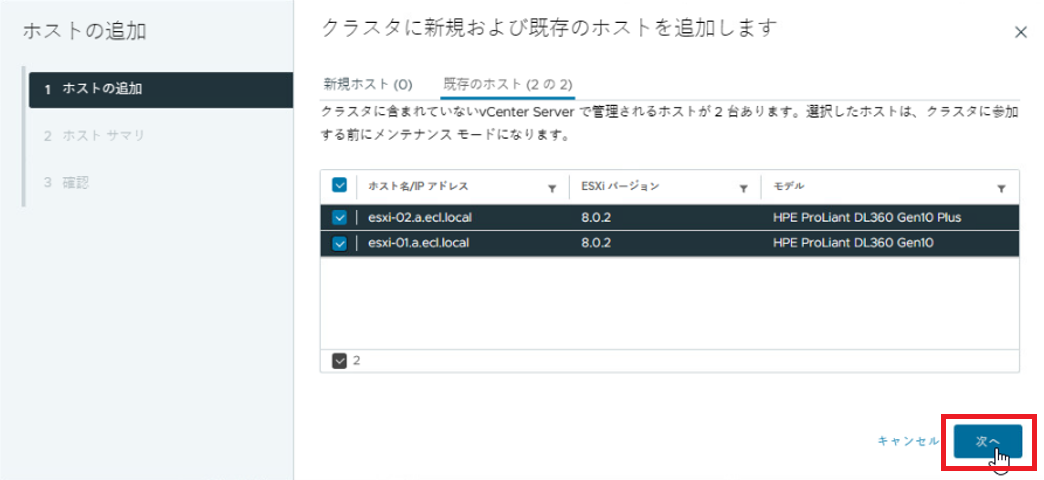Select the esxi-02.a.ecl.local host name
Viewport: 1044px width, 480px height.
tap(418, 217)
